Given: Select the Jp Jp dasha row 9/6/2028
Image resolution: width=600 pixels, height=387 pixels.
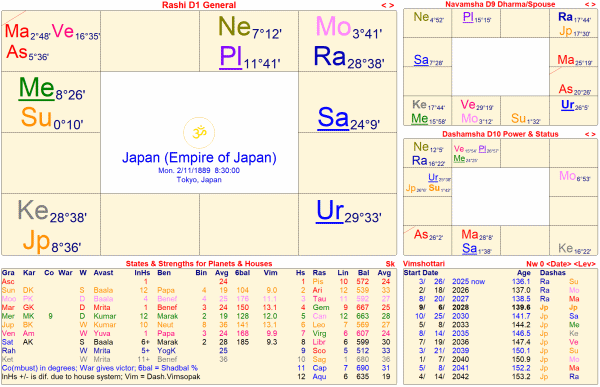Looking at the screenshot, I should (500, 307).
